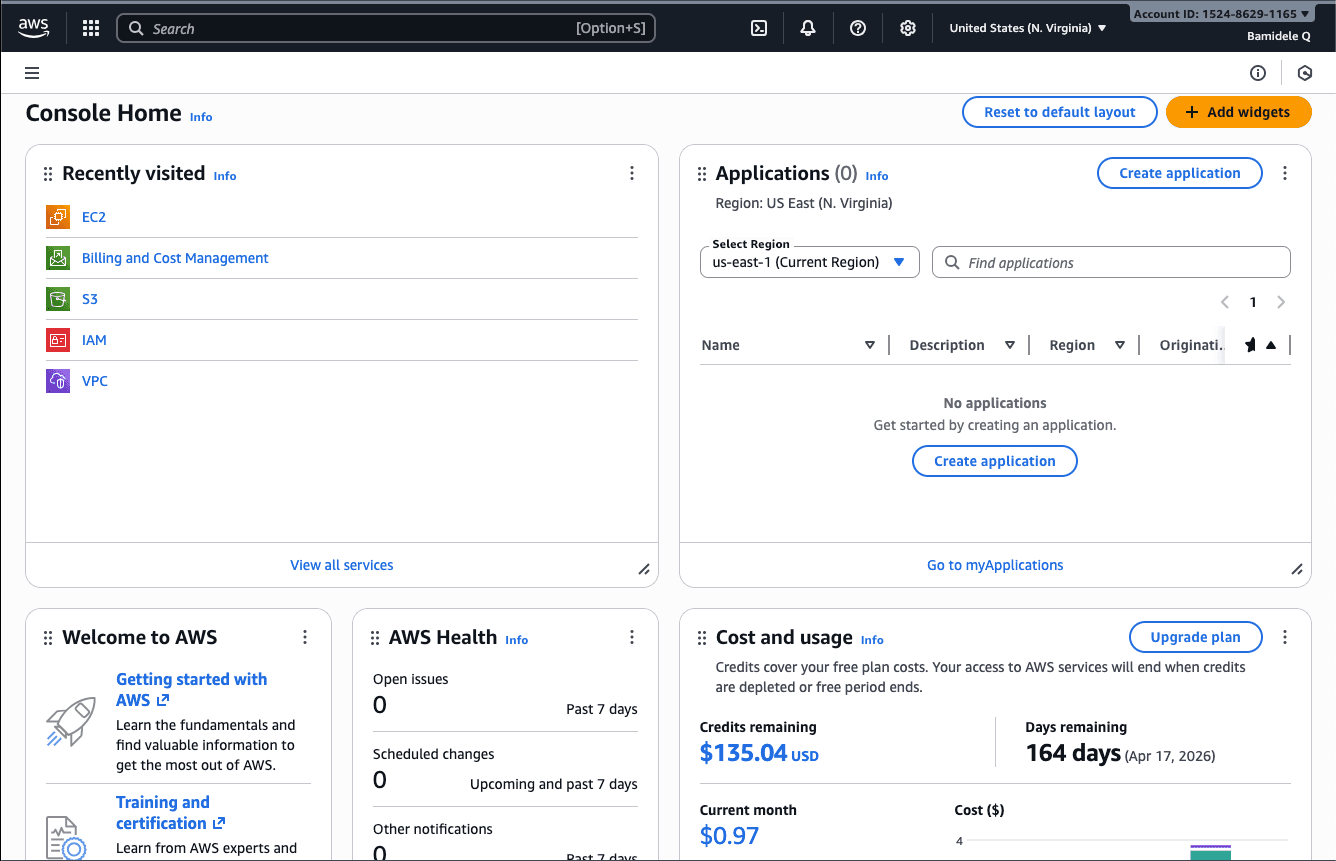Expand the us-east-1 Select Region dropdown
Viewport: 1336px width, 861px height.
pyautogui.click(x=809, y=261)
